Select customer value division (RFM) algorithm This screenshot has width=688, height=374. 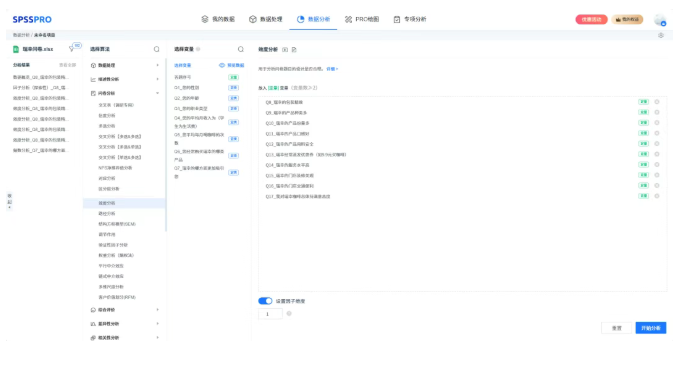click(x=117, y=297)
